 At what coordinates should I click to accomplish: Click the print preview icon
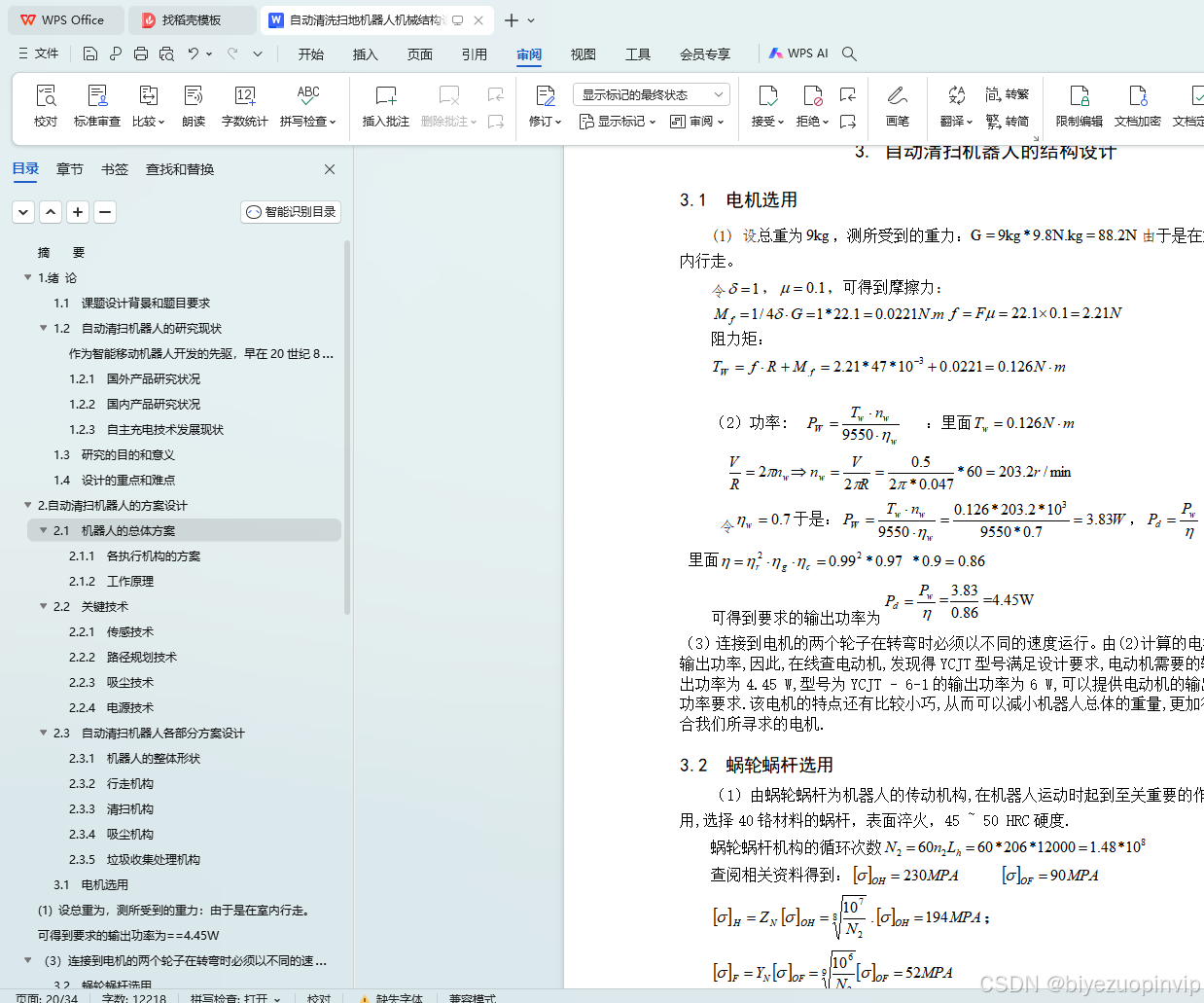coord(166,54)
